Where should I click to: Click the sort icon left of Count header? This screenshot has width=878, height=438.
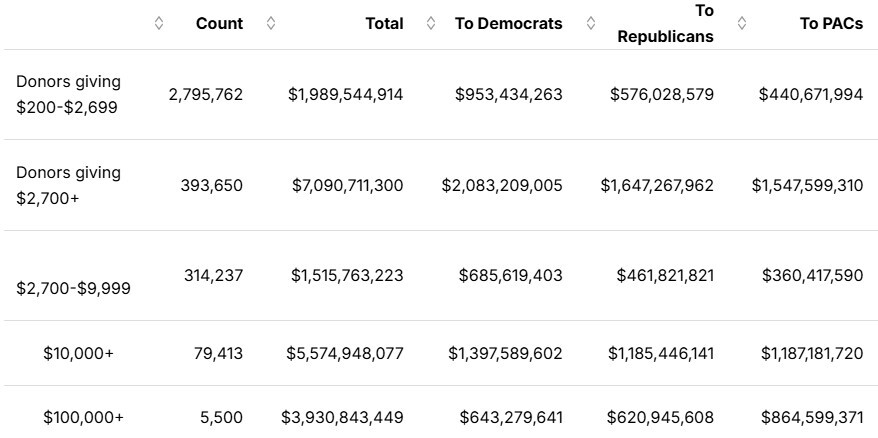click(159, 23)
